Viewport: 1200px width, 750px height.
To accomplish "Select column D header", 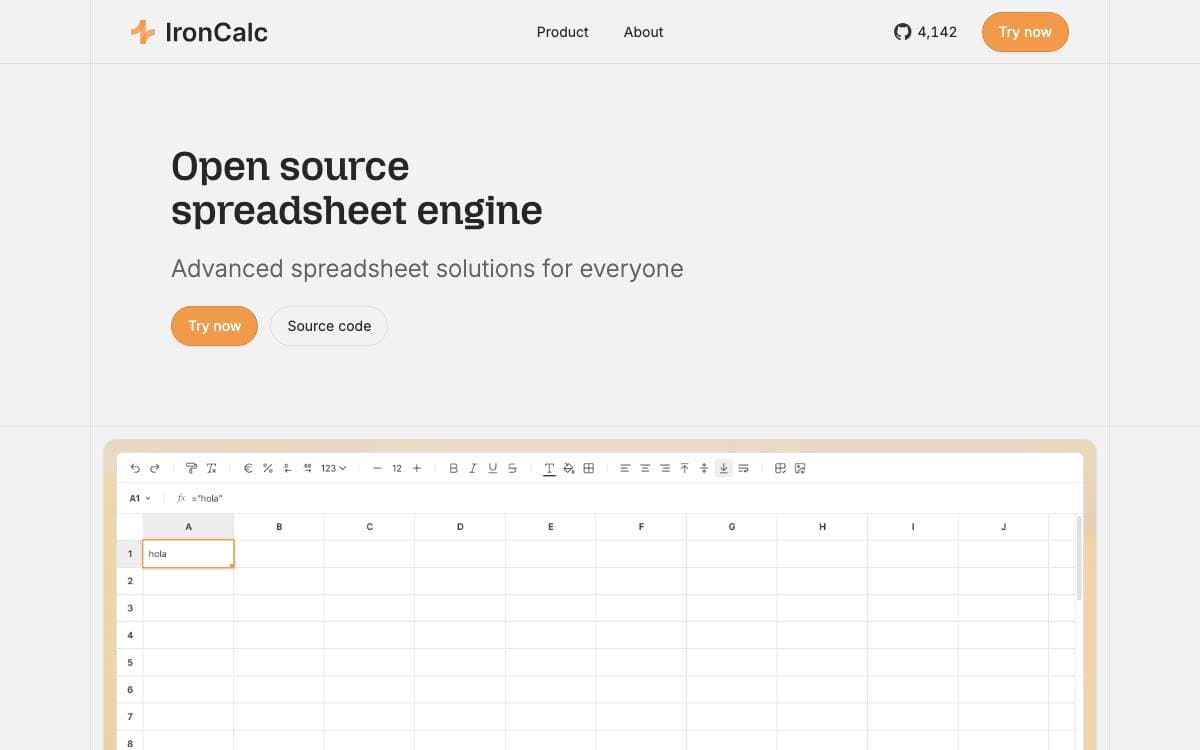I will [460, 527].
